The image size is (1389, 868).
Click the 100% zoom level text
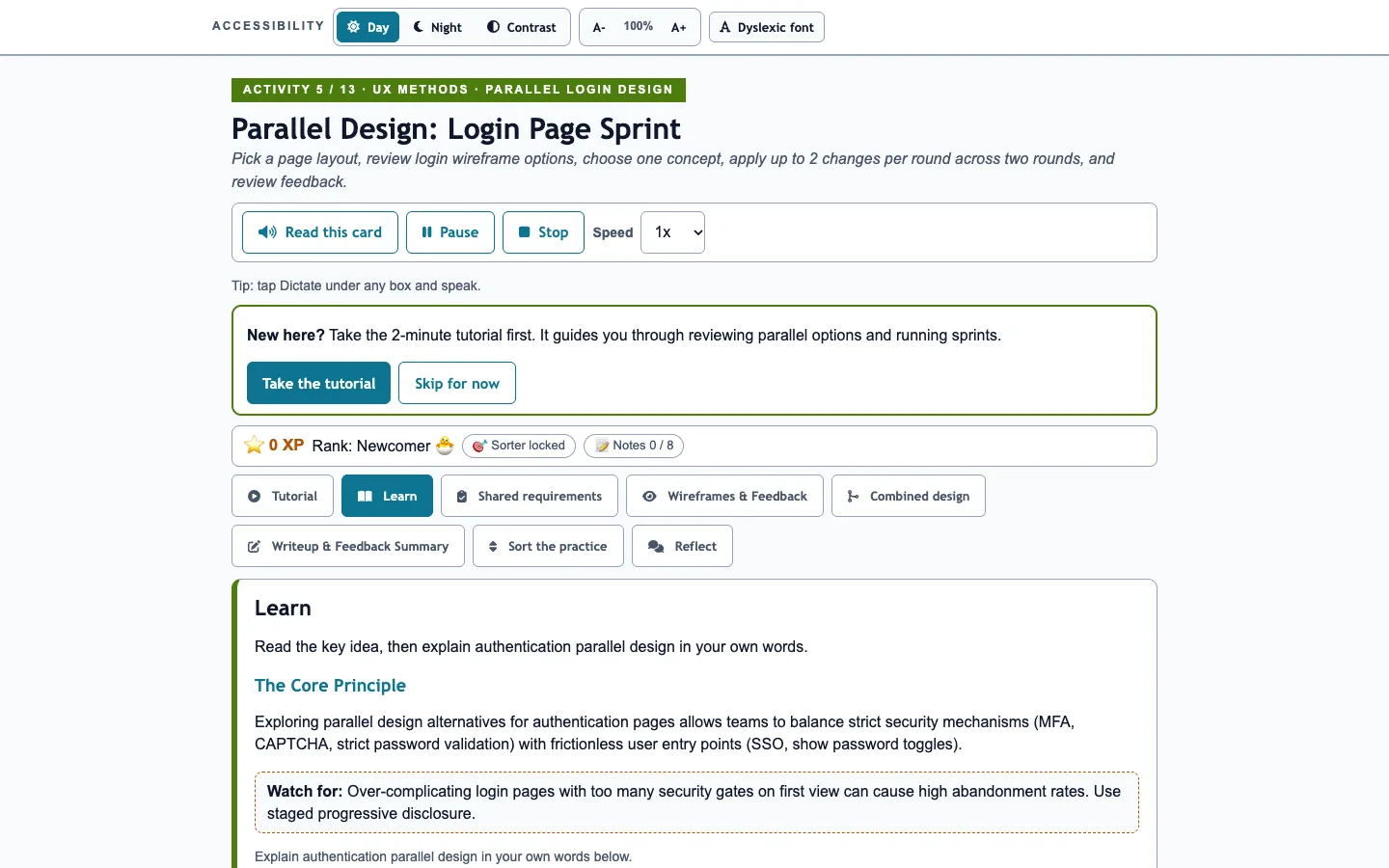(x=639, y=26)
